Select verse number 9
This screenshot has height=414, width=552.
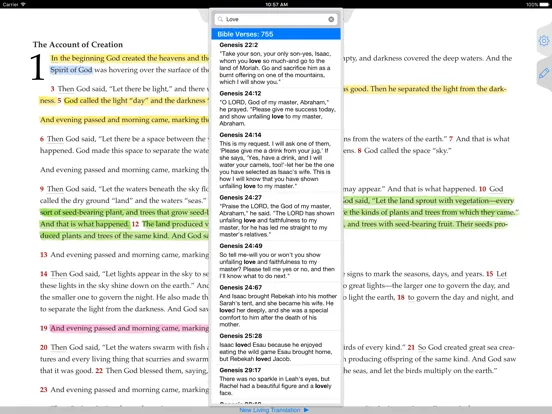tap(42, 189)
